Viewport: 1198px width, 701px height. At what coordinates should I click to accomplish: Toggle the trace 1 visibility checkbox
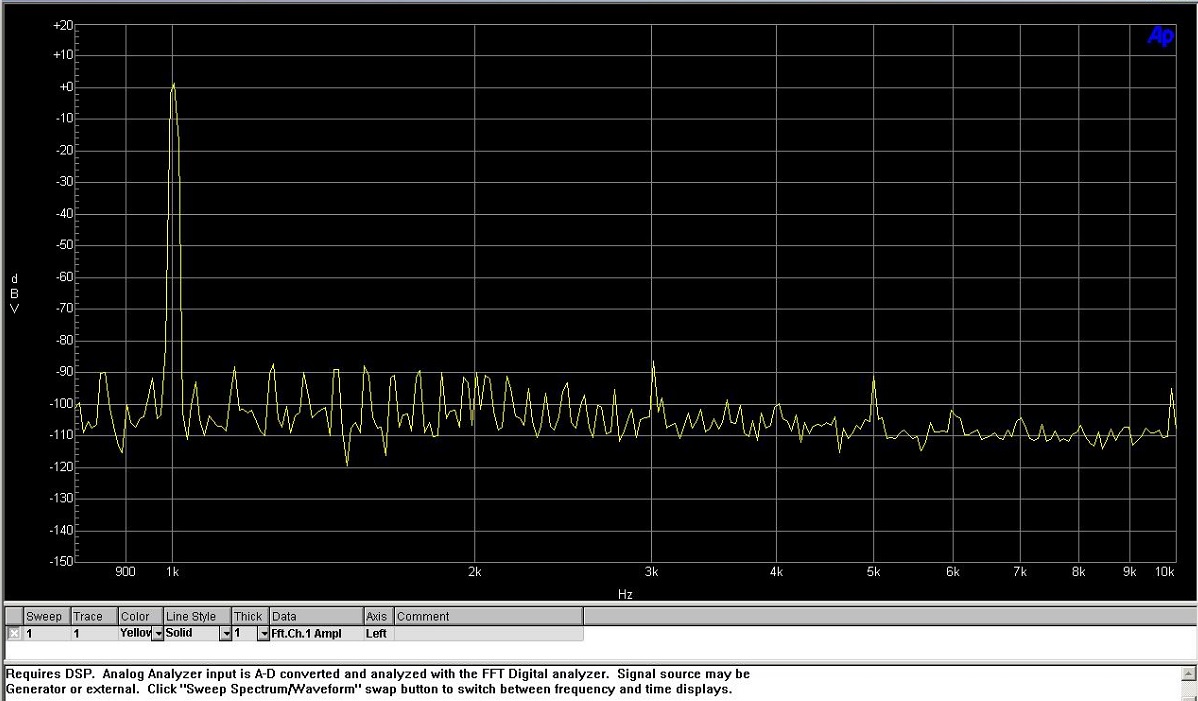pyautogui.click(x=14, y=633)
